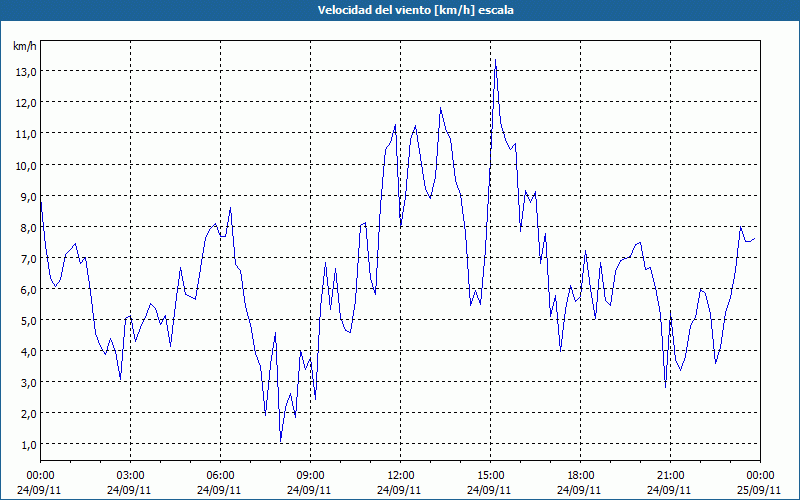Click the 18:00 time axis label

580,476
